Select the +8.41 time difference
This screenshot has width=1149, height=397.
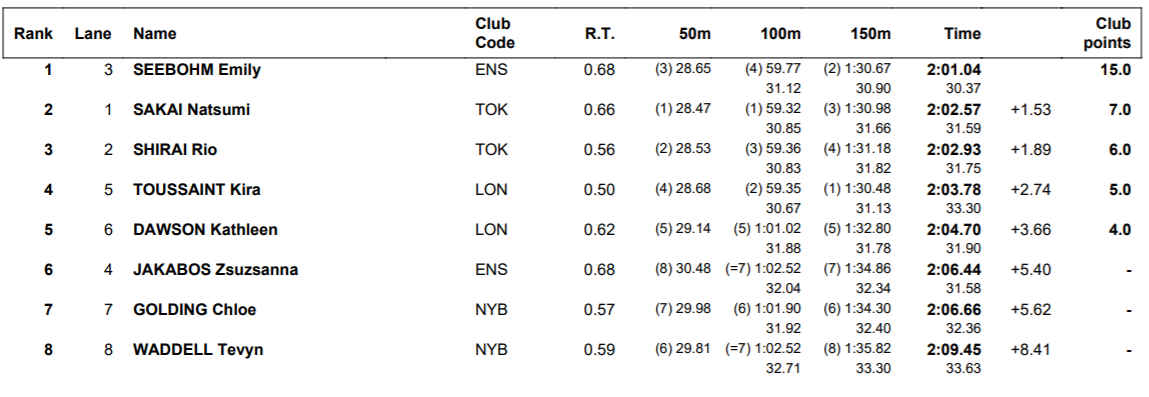coord(1030,349)
